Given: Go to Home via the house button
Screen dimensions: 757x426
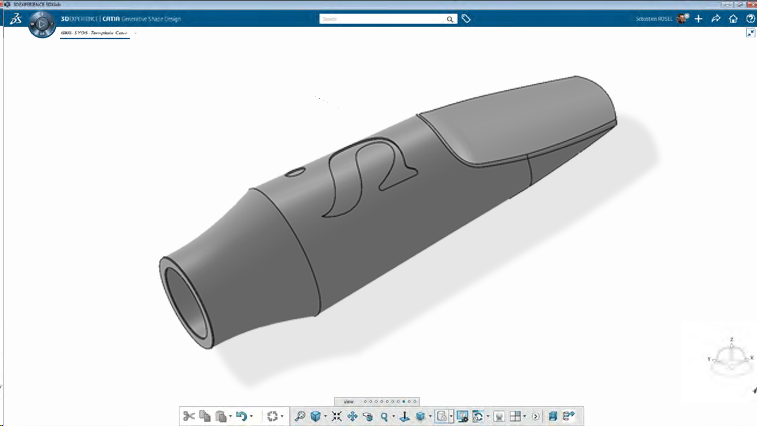Looking at the screenshot, I should [x=733, y=19].
